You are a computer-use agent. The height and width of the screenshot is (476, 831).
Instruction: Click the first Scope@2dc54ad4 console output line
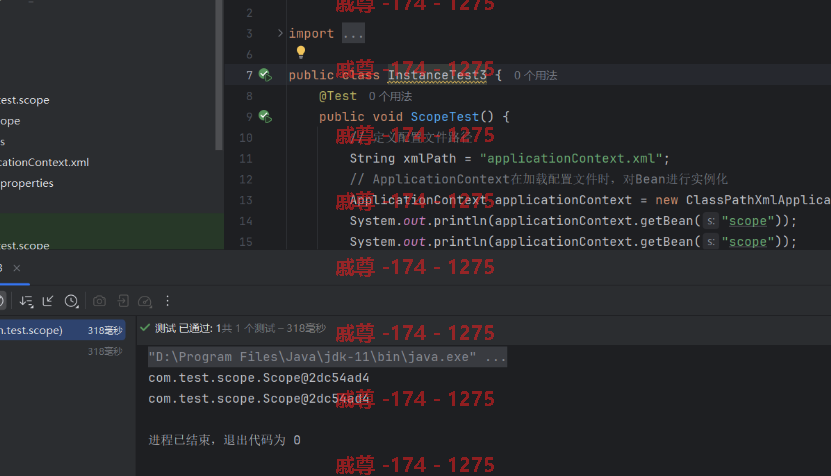coord(259,378)
